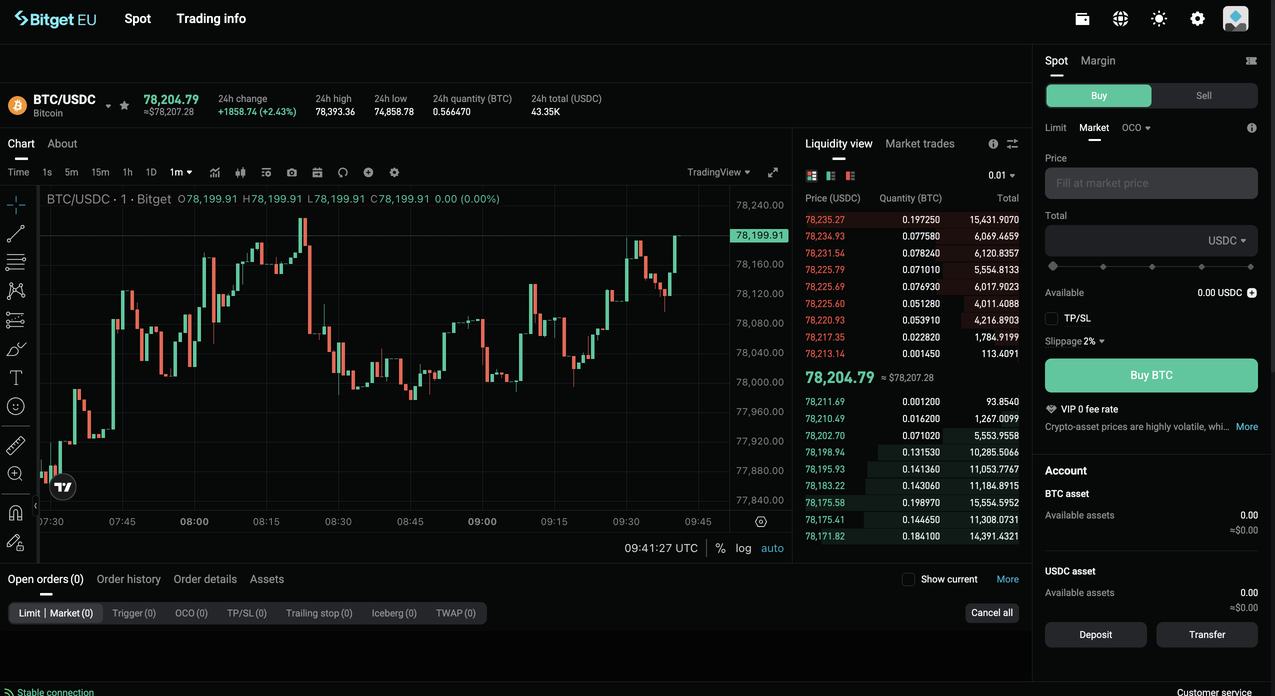1275x696 pixels.
Task: Click the Transfer button
Action: coord(1207,634)
